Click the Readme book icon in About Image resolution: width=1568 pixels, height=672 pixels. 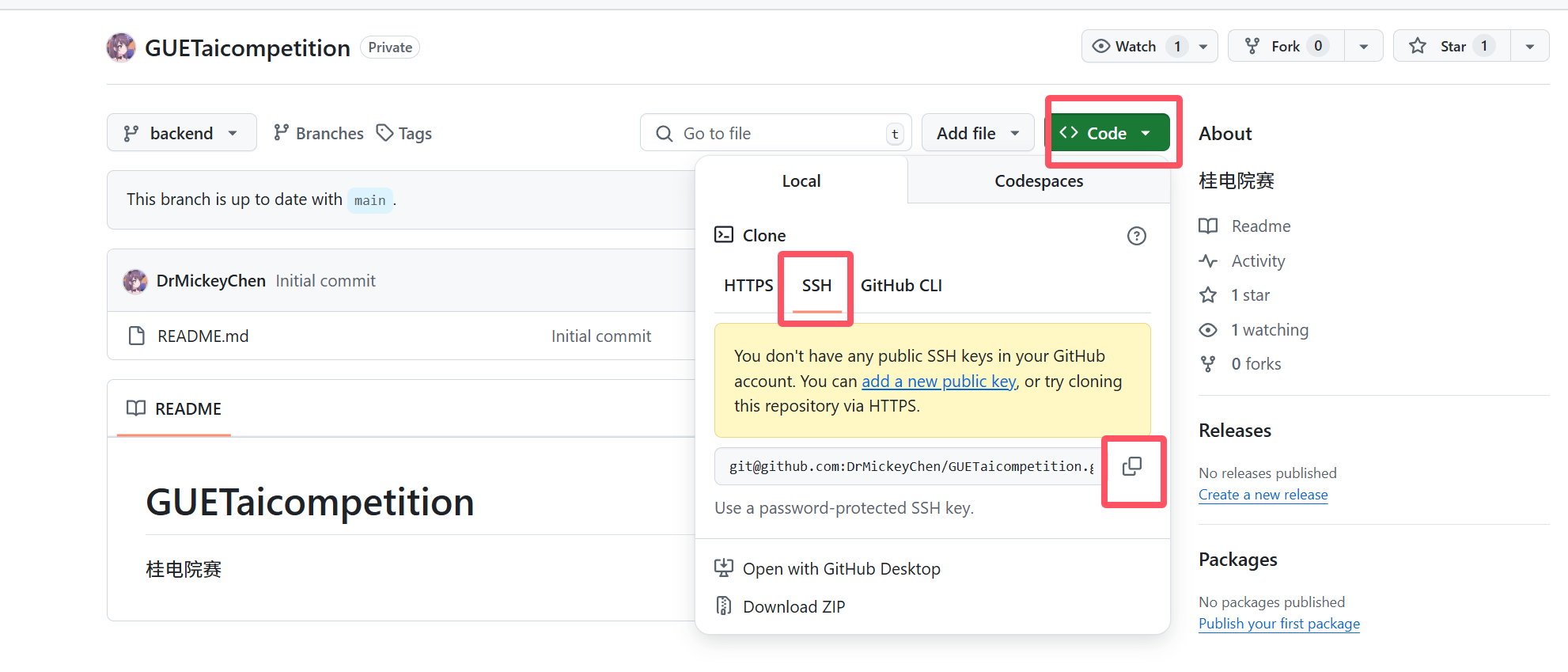tap(1208, 226)
